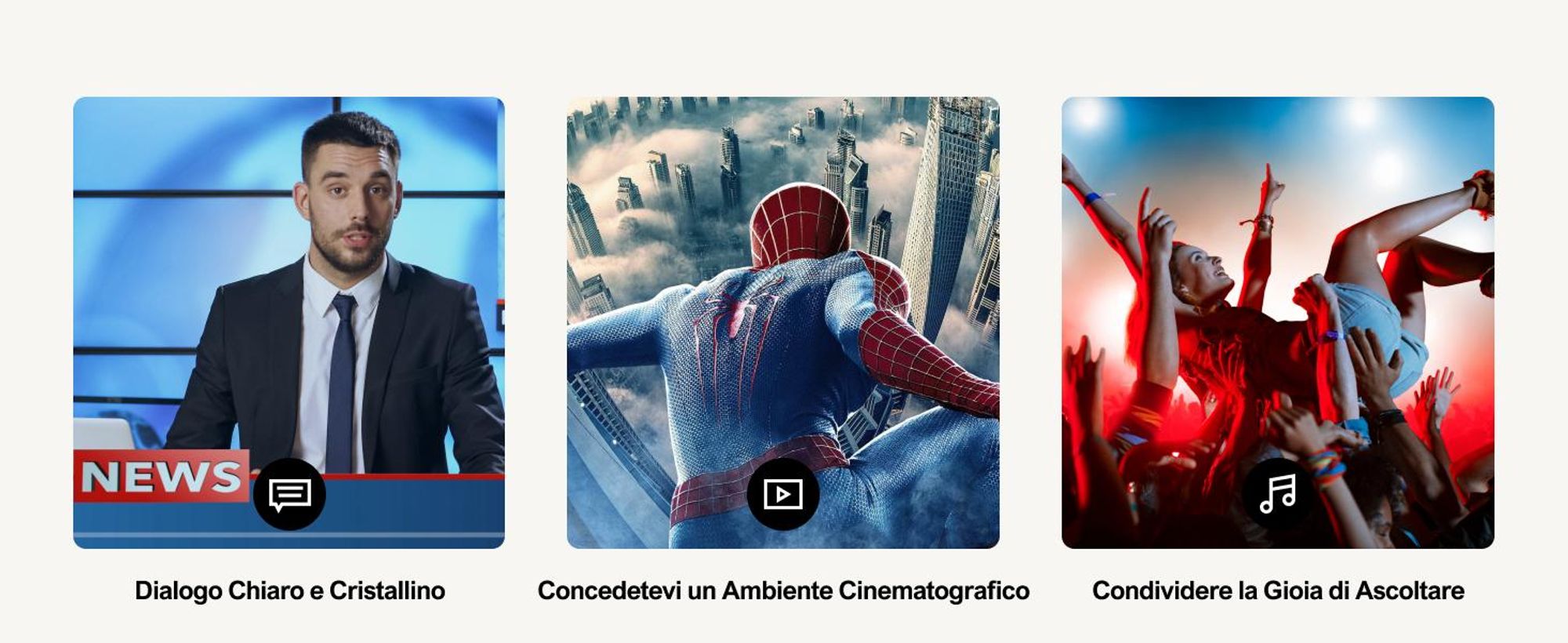This screenshot has height=643, width=1568.
Task: Select the 'Concedetevi un Ambiente Cinematografico' caption
Action: (x=783, y=590)
